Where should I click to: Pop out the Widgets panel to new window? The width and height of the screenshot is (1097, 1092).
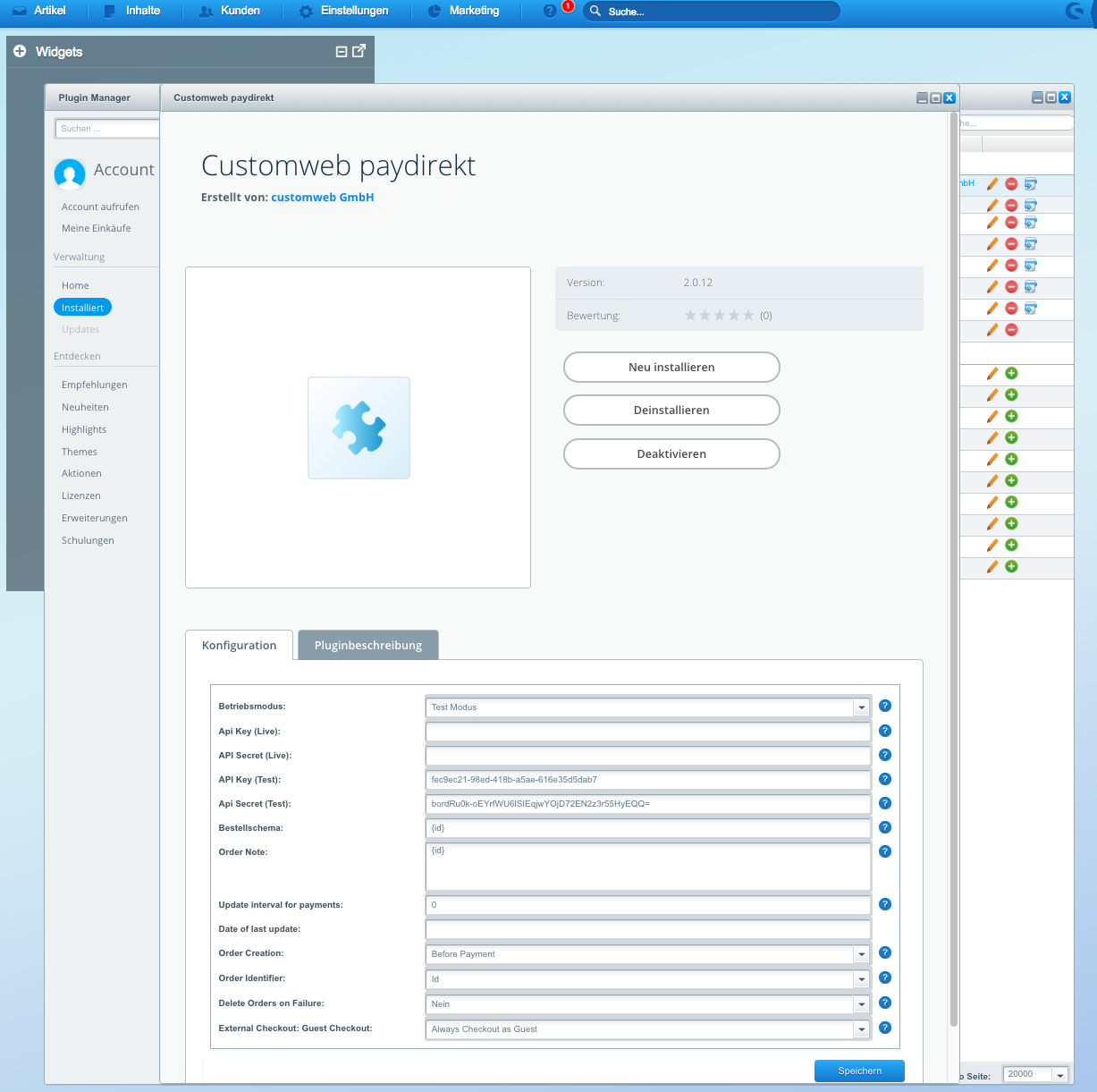click(359, 51)
